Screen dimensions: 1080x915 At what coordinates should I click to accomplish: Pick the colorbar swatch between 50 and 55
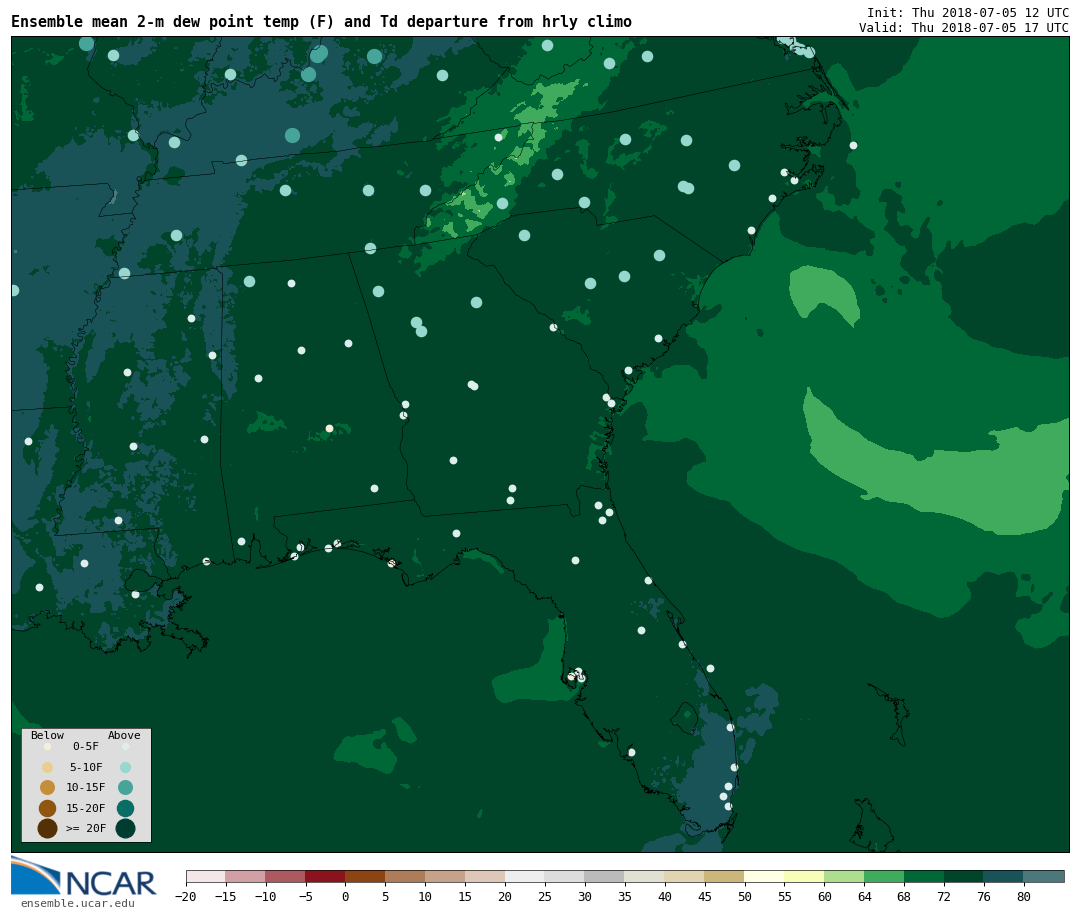(x=765, y=876)
